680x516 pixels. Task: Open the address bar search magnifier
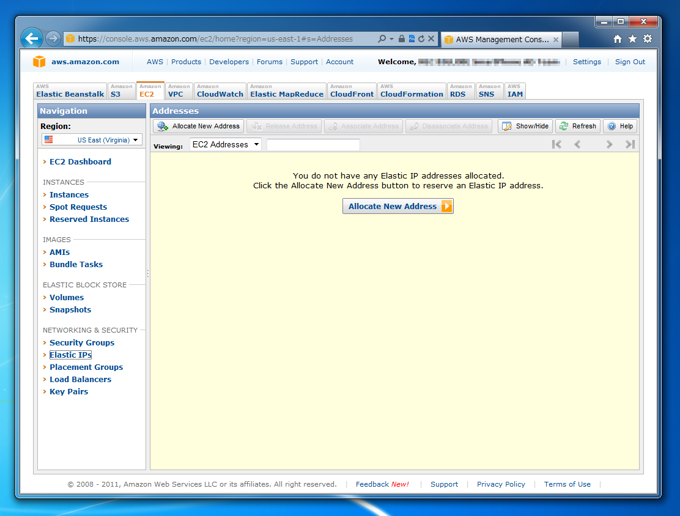382,39
